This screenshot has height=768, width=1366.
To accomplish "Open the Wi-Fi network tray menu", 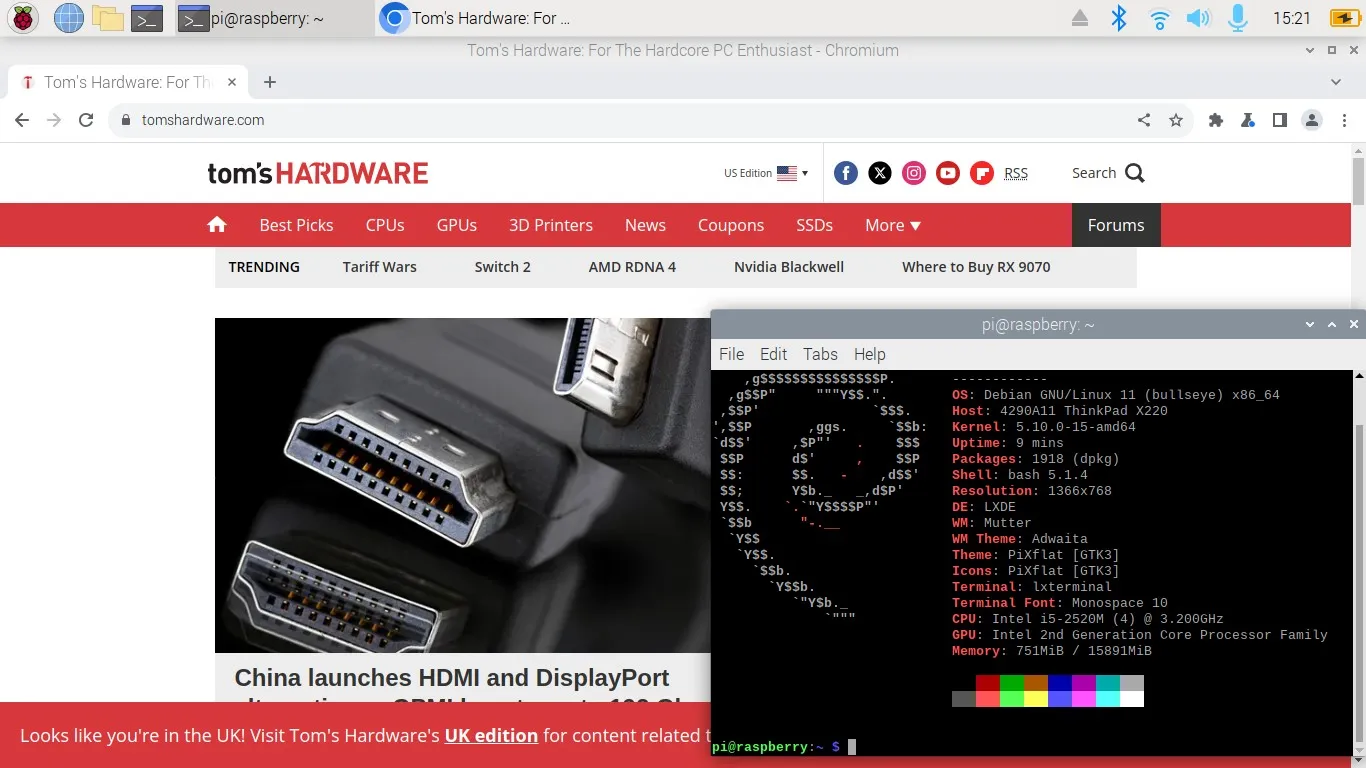I will coord(1159,18).
